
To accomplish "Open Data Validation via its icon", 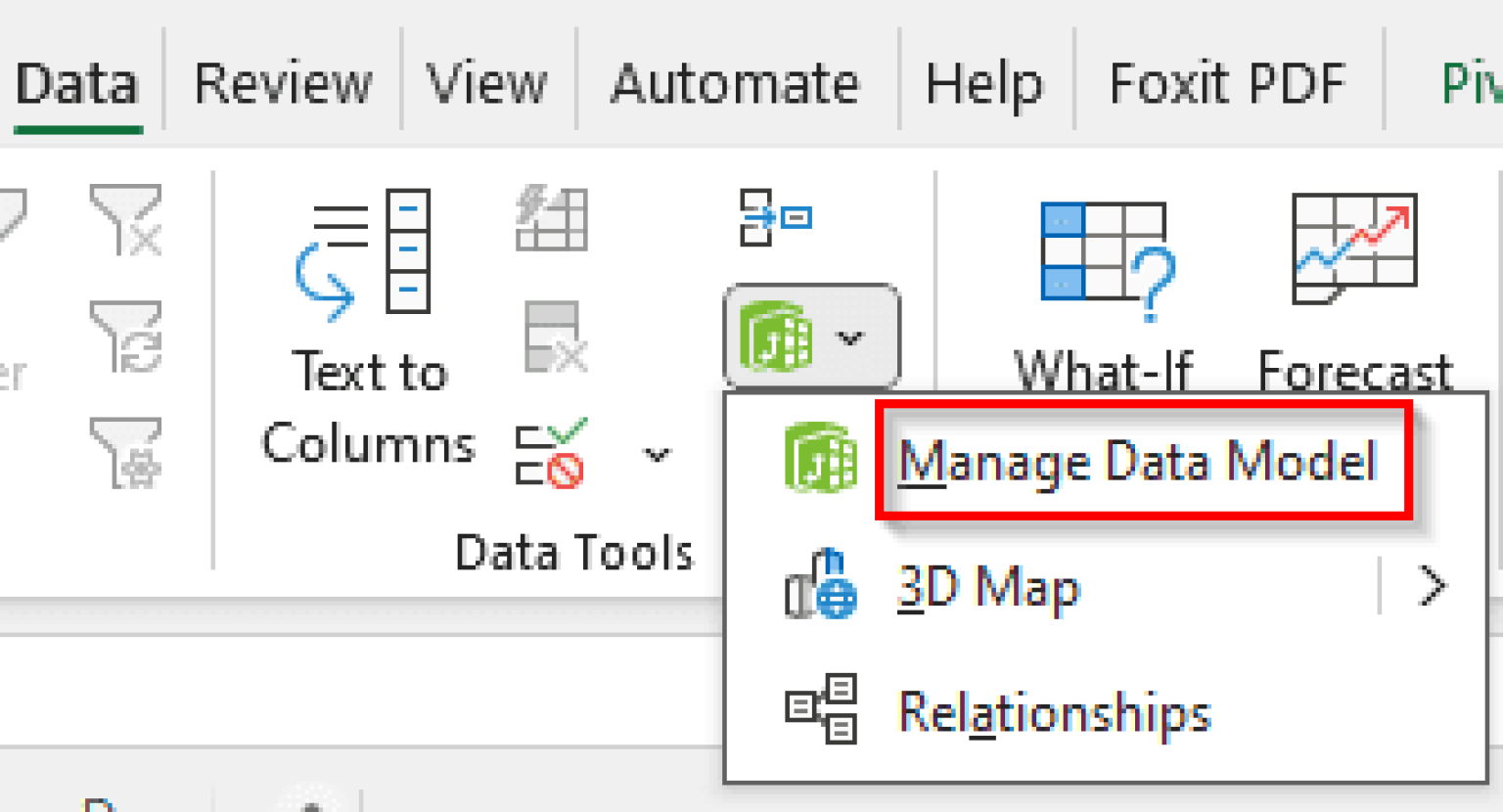I will (x=551, y=453).
